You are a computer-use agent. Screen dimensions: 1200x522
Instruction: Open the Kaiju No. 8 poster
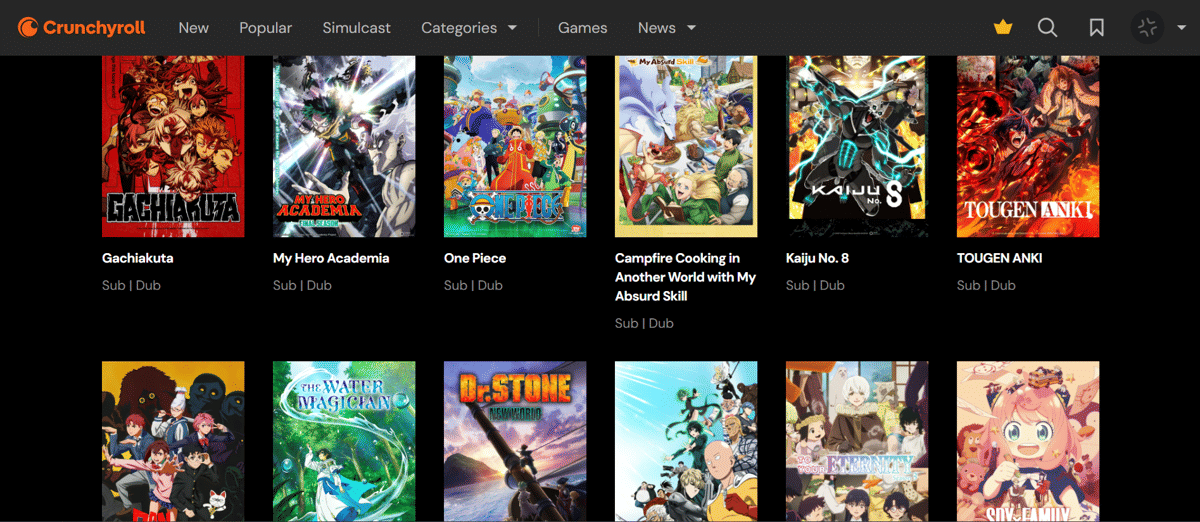tap(857, 146)
